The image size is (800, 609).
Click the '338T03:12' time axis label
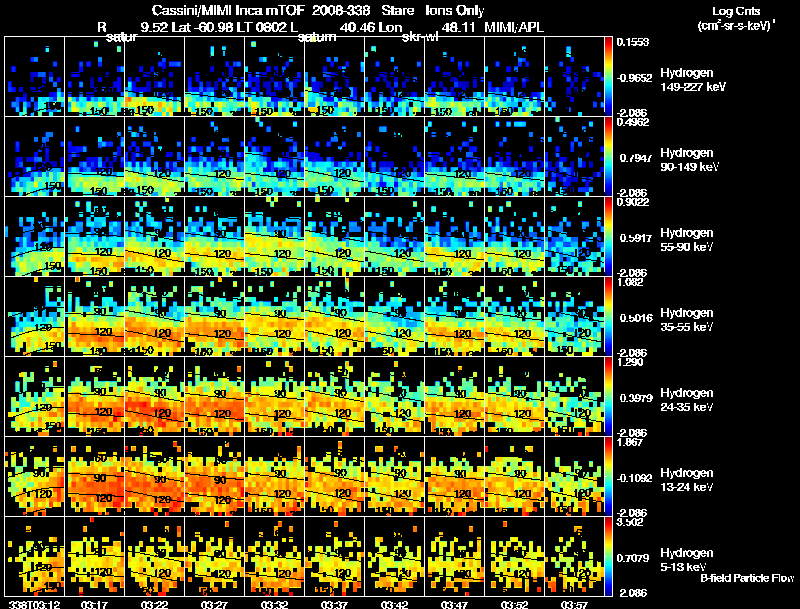(35, 604)
